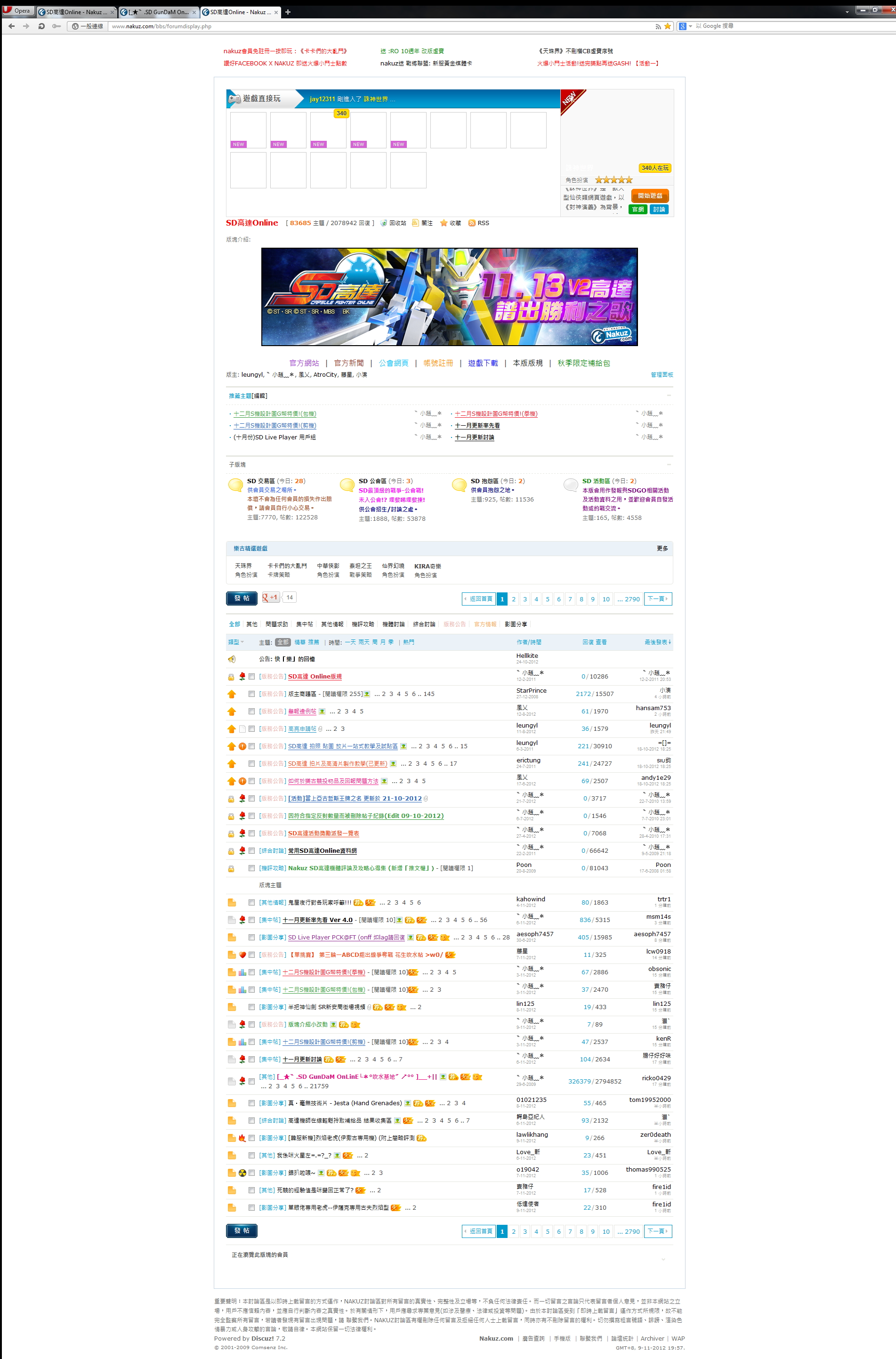Image resolution: width=896 pixels, height=1359 pixels.
Task: Select the 影圖分享 category tab
Action: 516,624
